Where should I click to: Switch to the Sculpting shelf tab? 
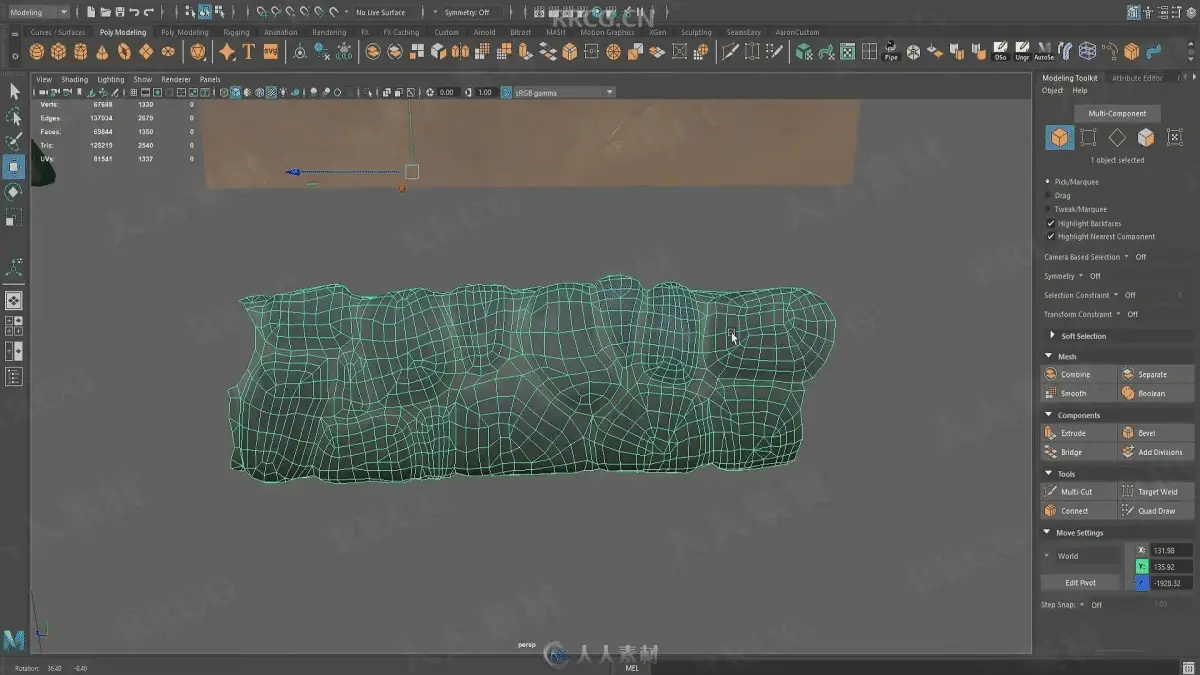point(696,32)
